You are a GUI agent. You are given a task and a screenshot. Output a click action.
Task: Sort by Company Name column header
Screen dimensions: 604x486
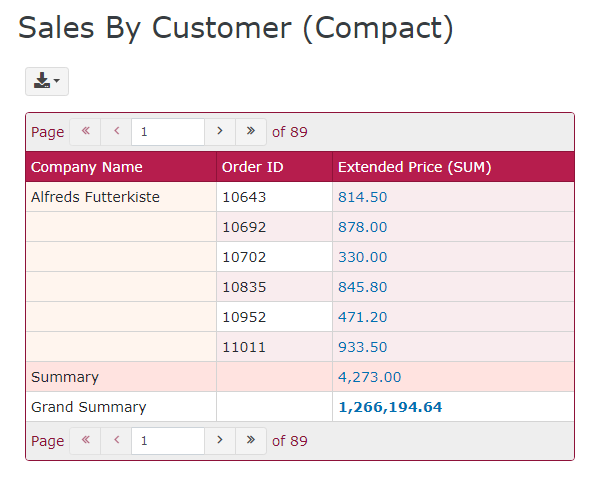pos(87,167)
